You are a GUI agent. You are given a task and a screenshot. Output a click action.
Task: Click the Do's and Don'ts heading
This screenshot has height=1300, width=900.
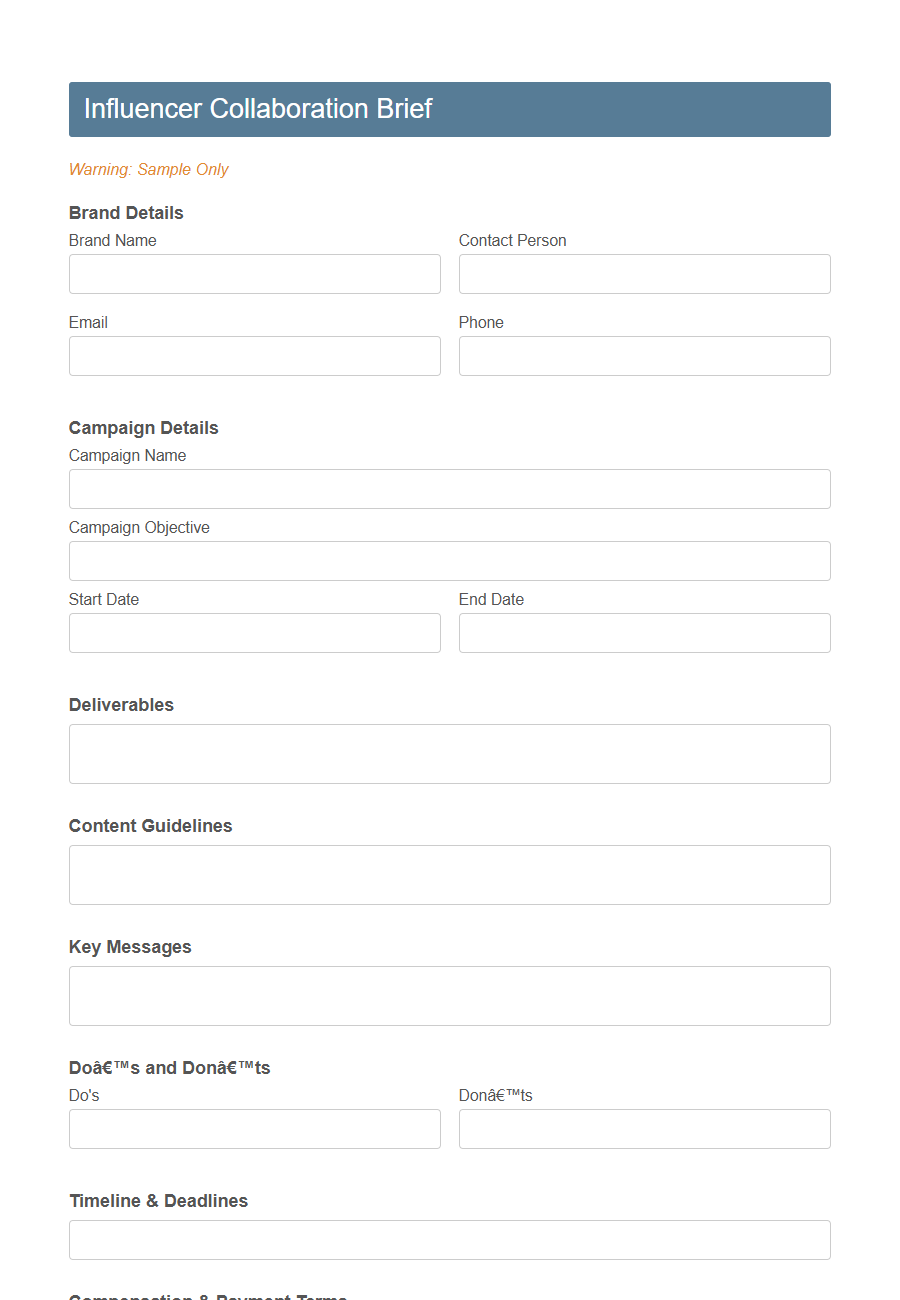click(168, 1067)
